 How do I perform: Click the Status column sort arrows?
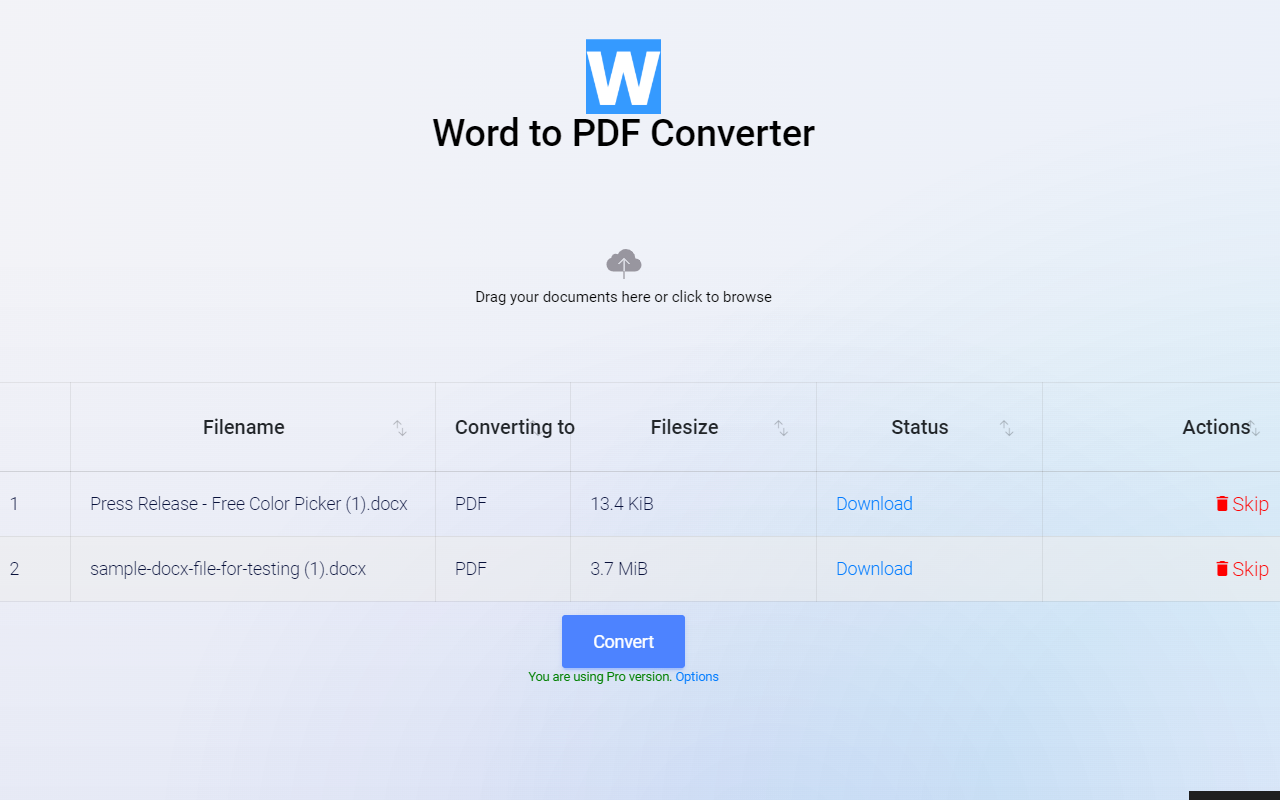coord(1008,428)
